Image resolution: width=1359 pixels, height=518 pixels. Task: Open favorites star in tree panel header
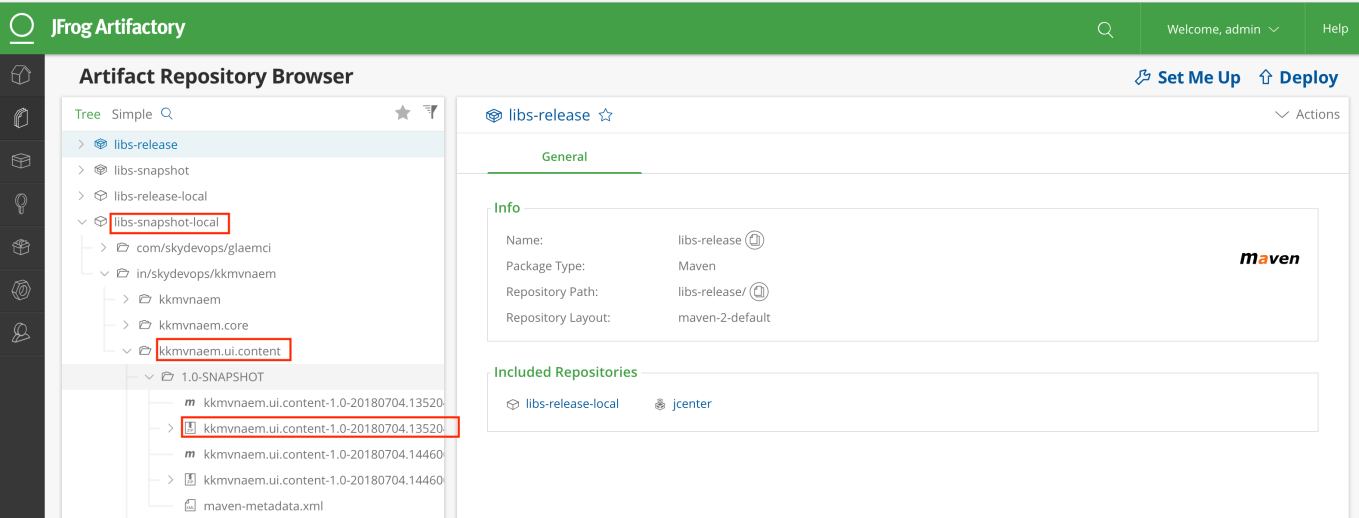(403, 113)
